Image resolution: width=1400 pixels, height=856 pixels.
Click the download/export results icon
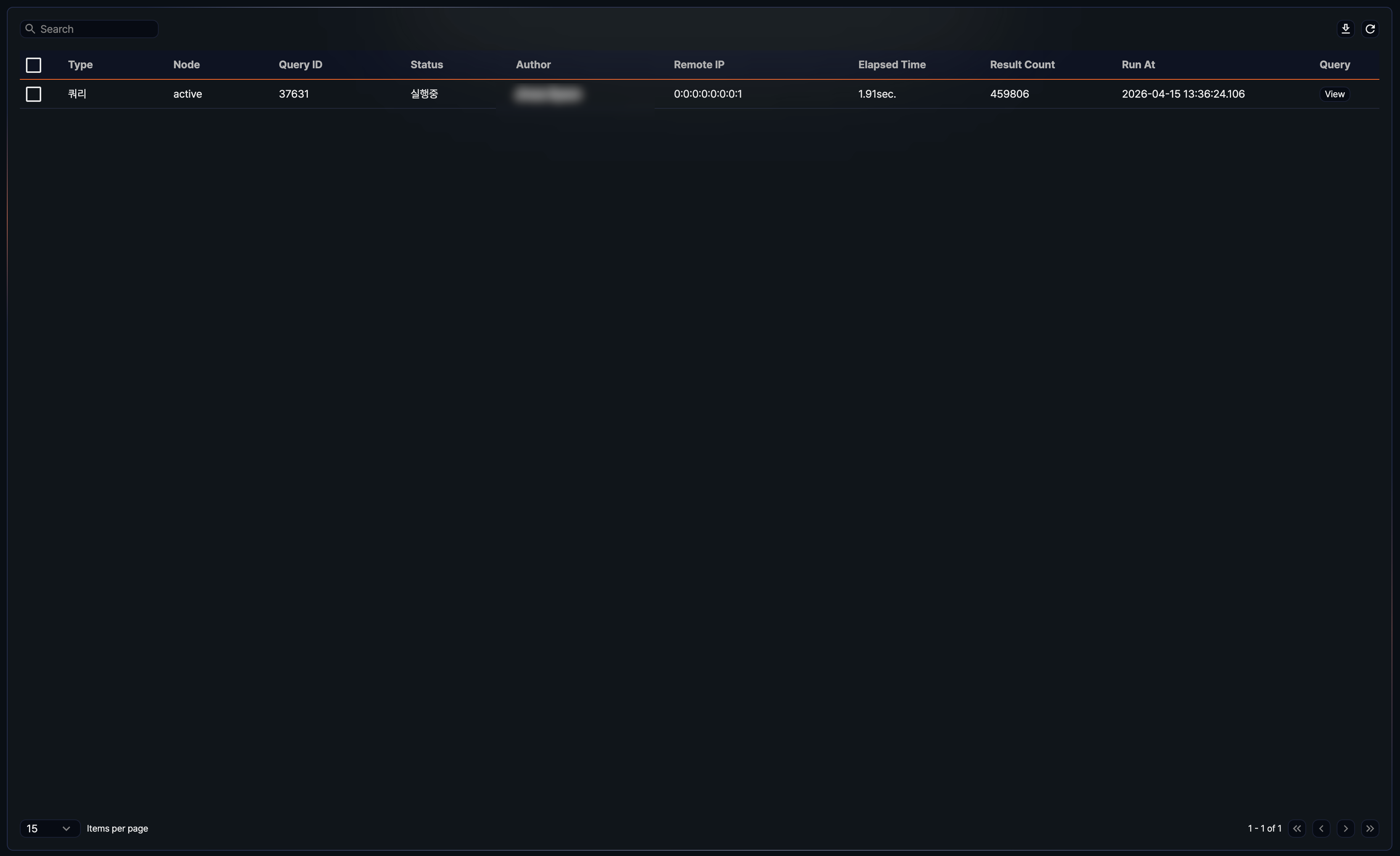pyautogui.click(x=1345, y=28)
